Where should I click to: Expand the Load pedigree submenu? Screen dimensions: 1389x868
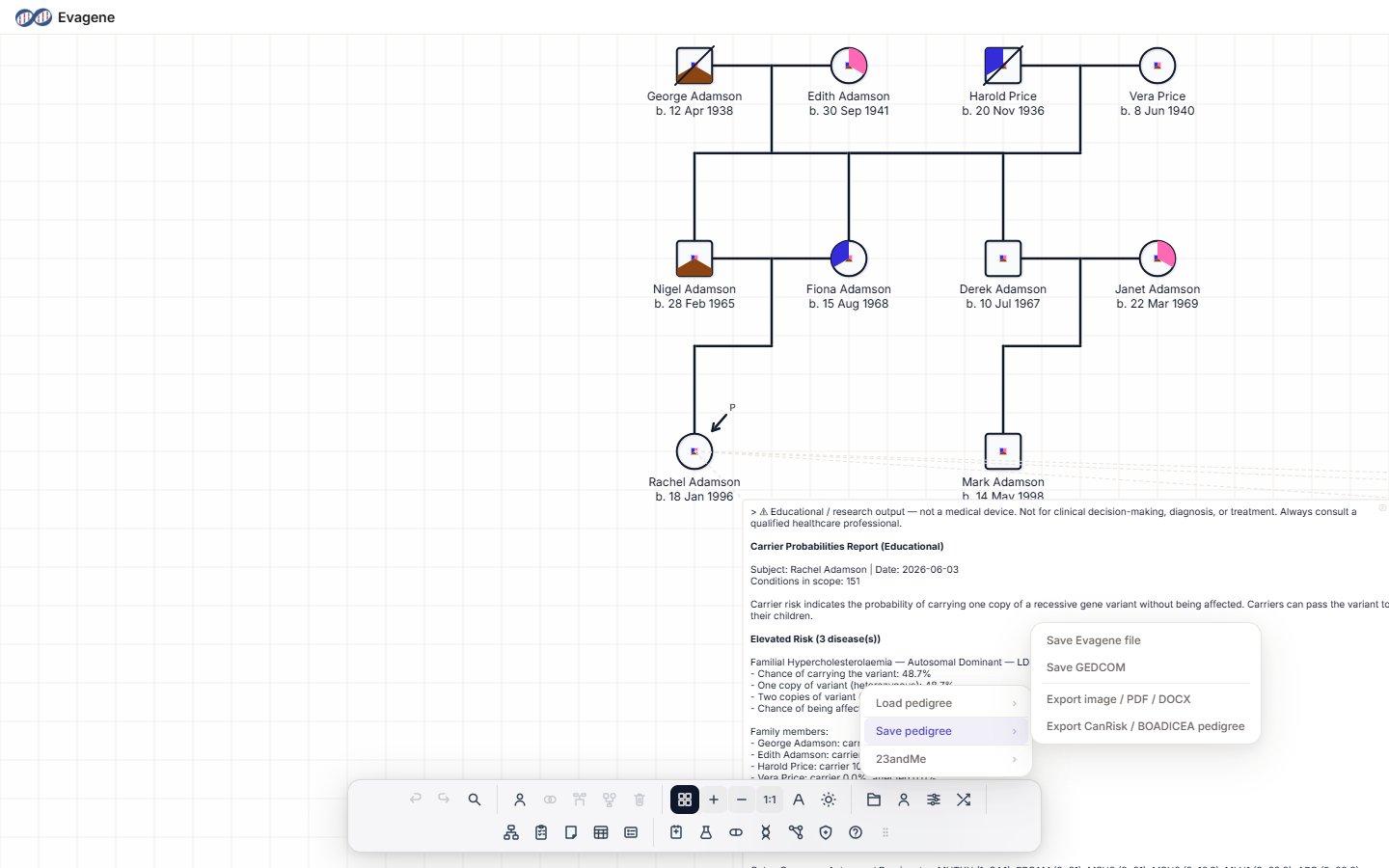click(x=946, y=703)
